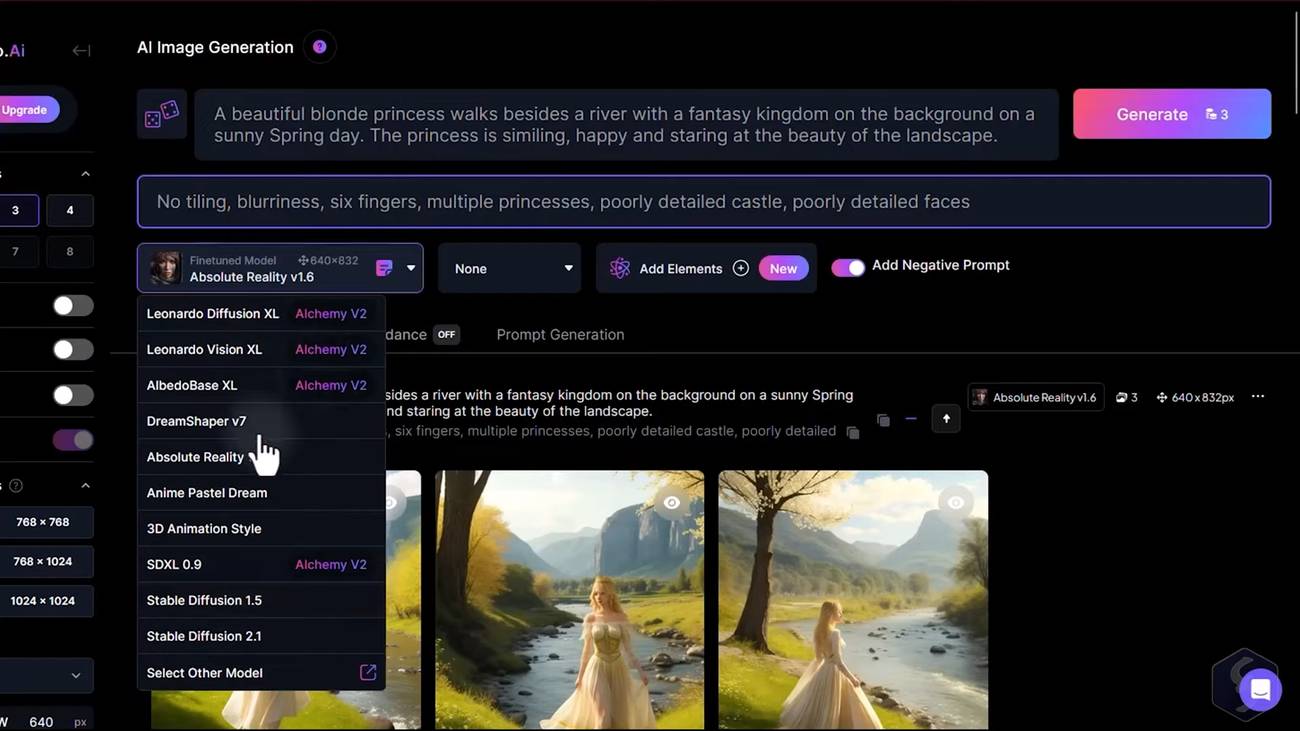Select the 768 × 1024 dimension preset
1300x731 pixels.
click(44, 562)
